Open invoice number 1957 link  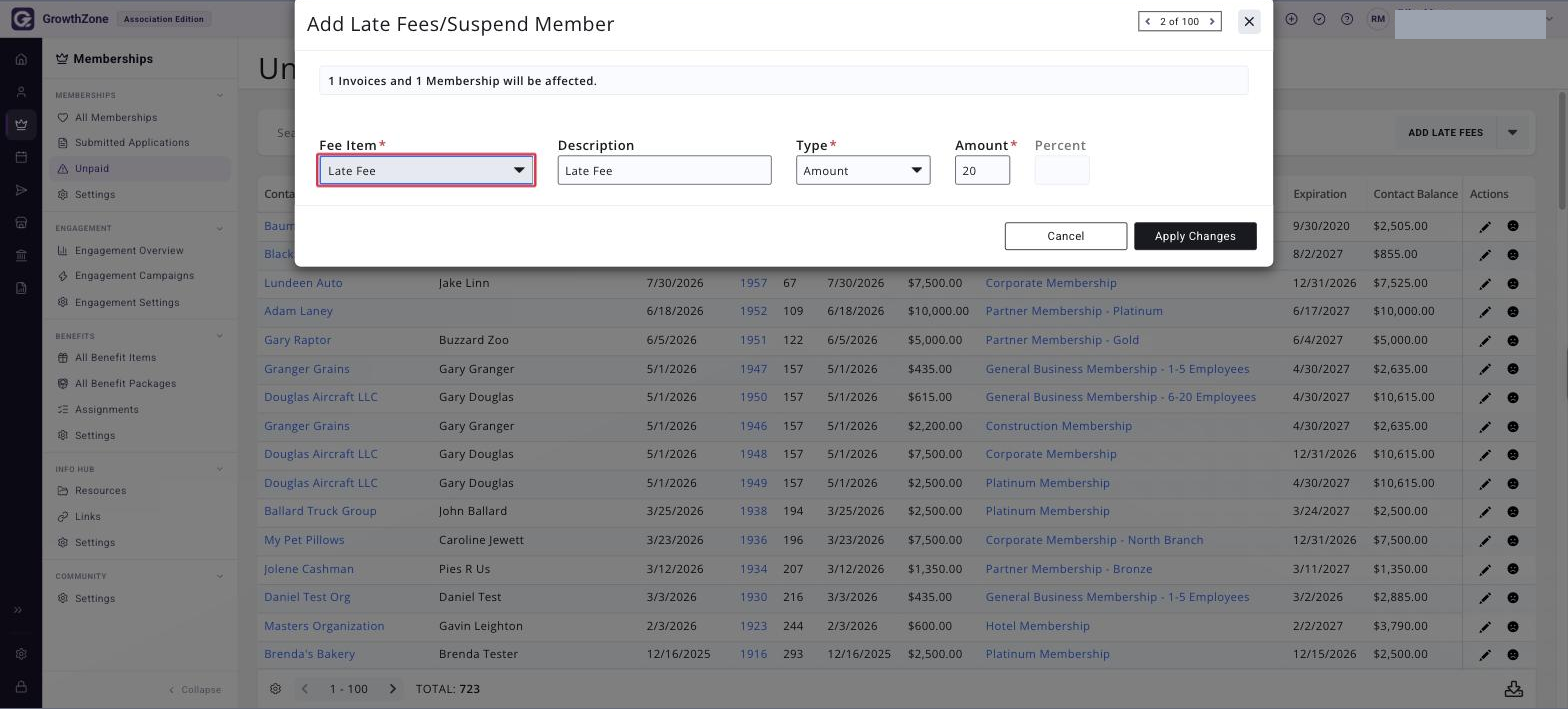click(753, 283)
